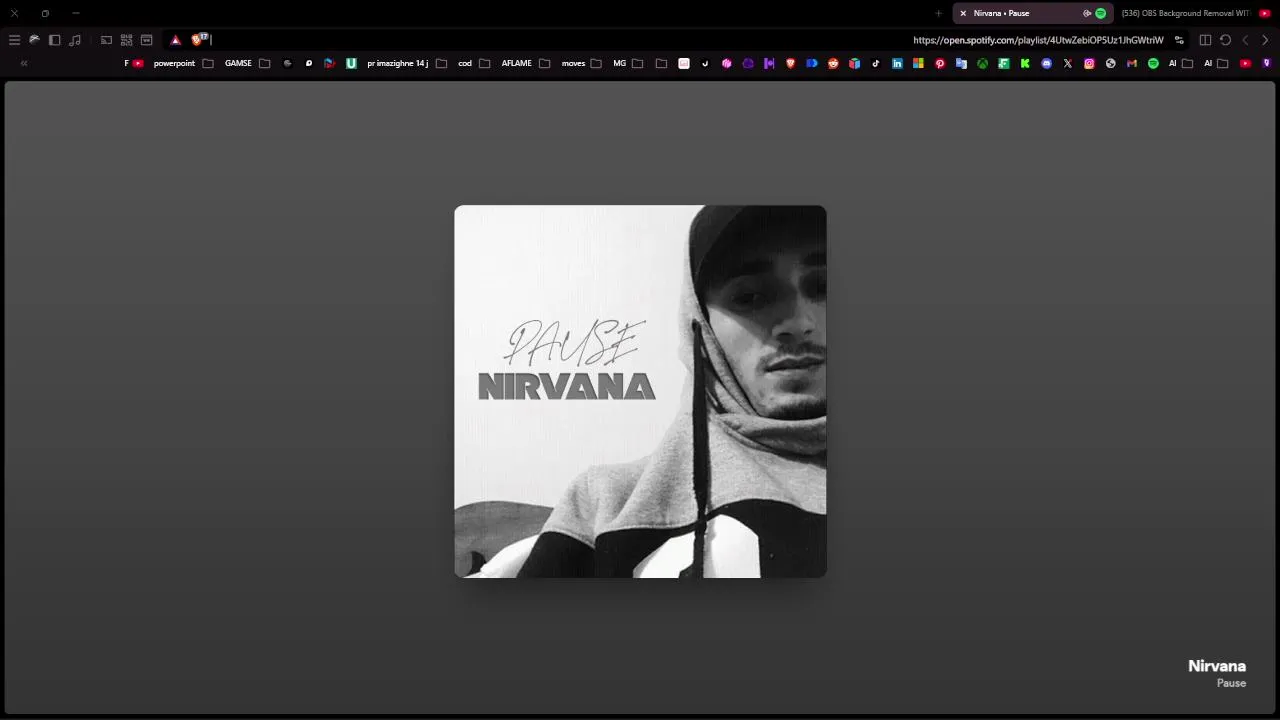Expand the moves bookmarks folder
This screenshot has width=1280, height=720.
582,63
